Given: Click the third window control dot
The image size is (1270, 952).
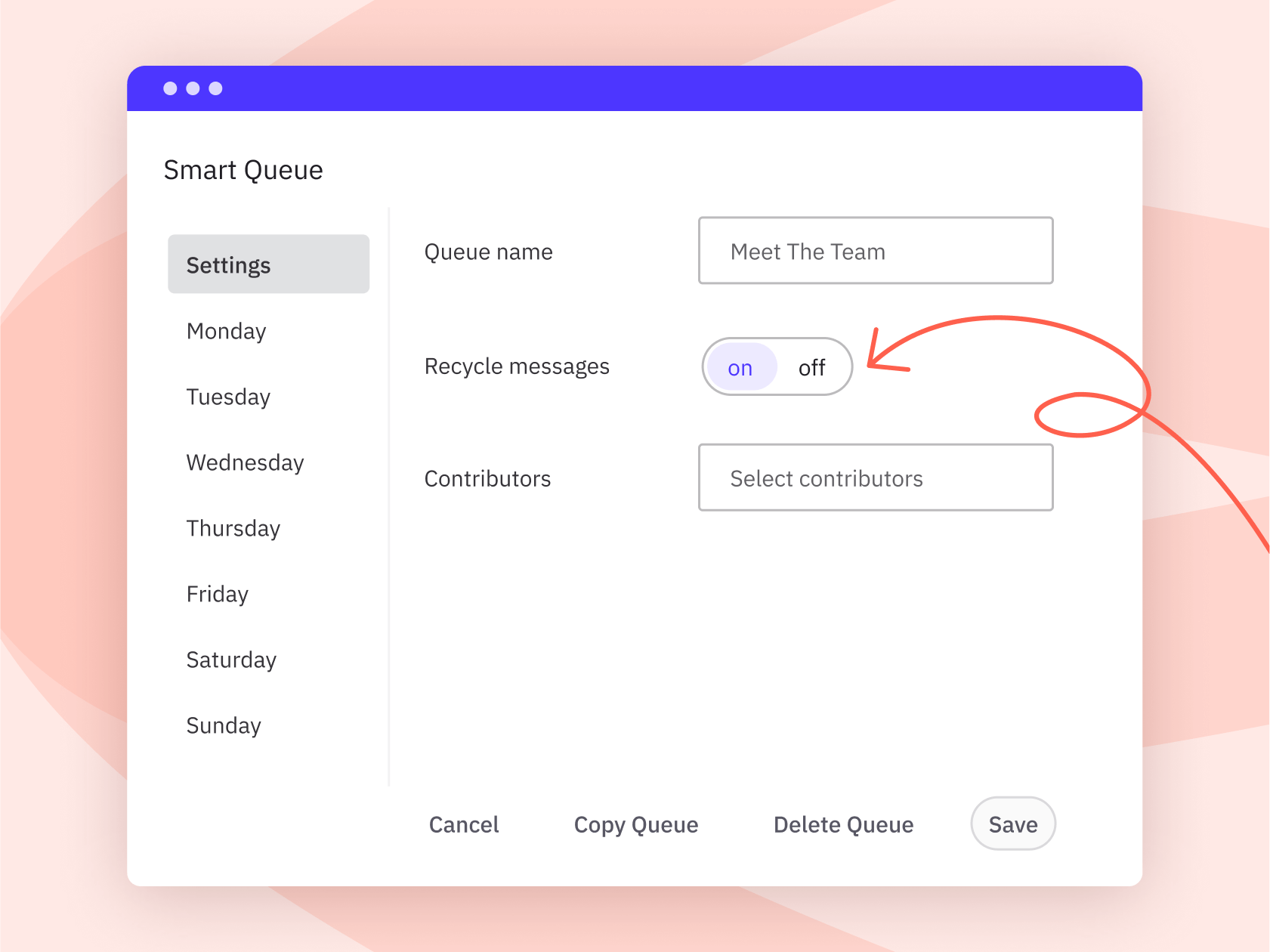Looking at the screenshot, I should pos(215,88).
